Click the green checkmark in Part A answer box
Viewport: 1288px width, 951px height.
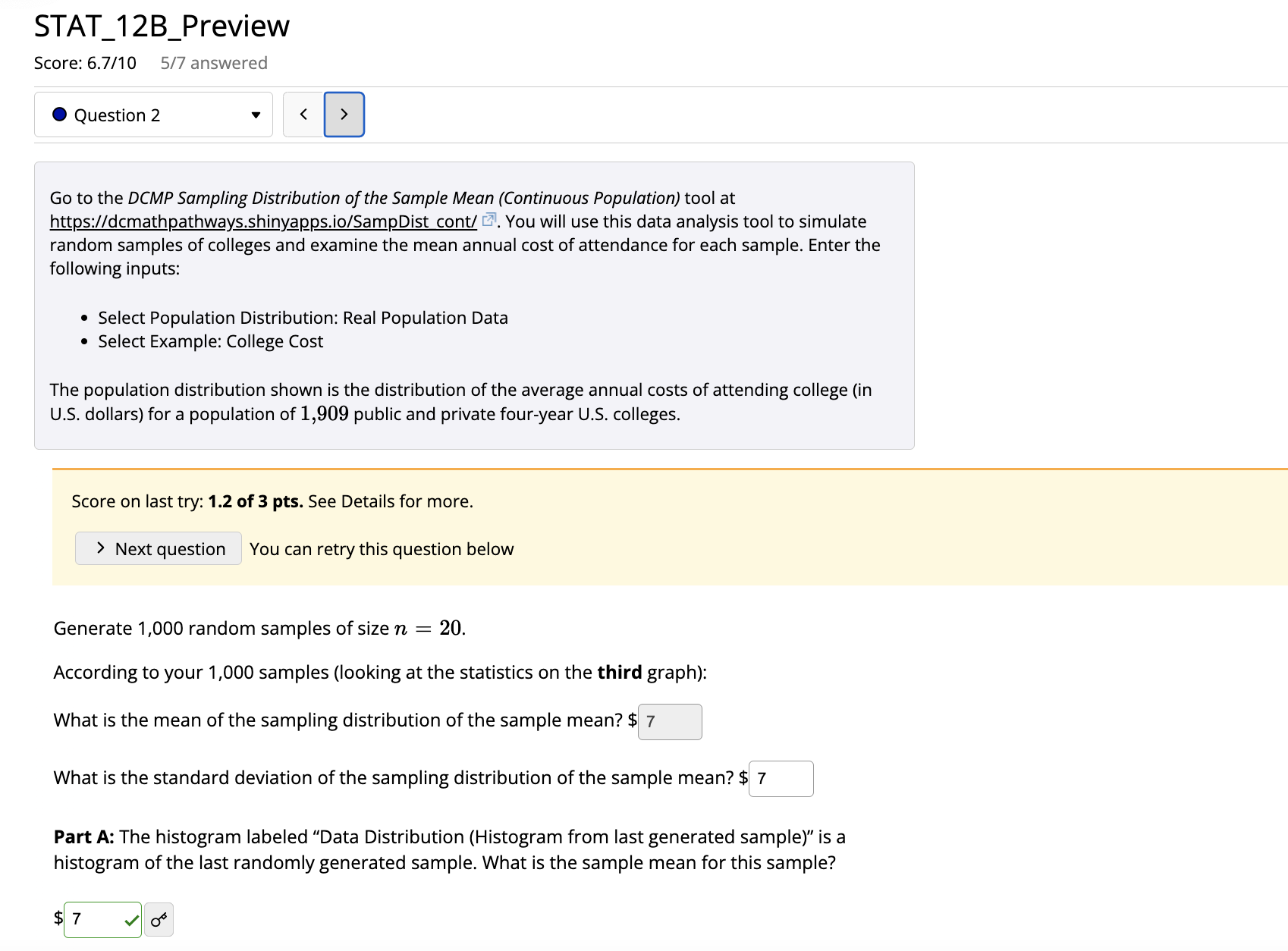[x=130, y=919]
